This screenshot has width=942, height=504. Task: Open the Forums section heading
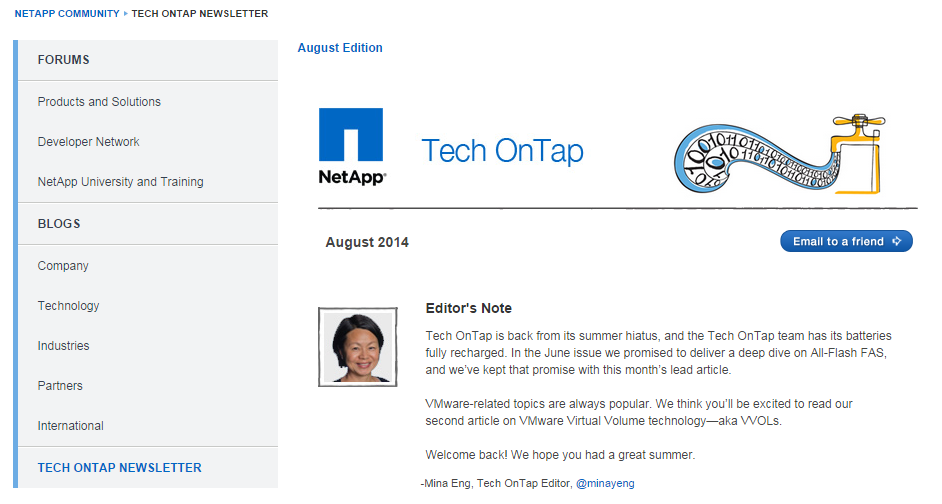click(64, 60)
